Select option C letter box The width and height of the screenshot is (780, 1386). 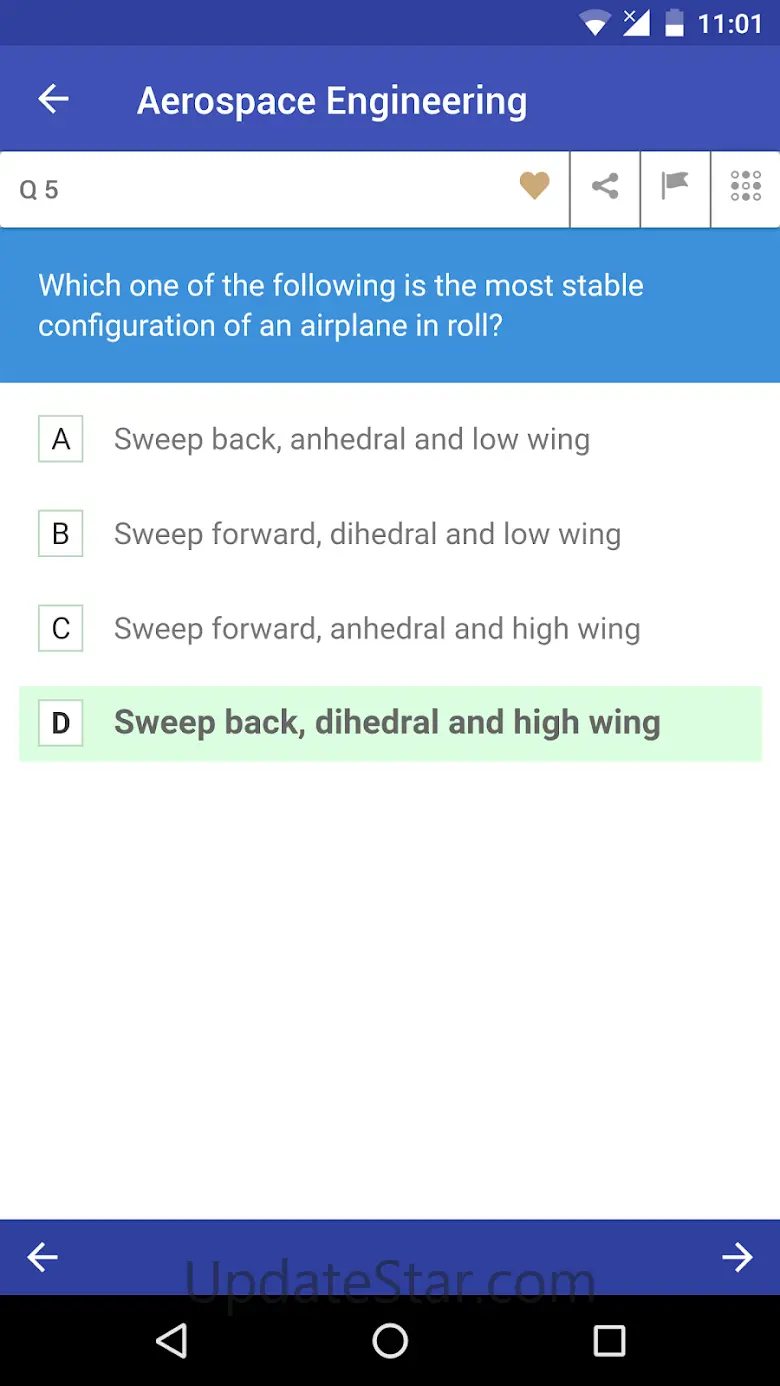click(x=61, y=628)
